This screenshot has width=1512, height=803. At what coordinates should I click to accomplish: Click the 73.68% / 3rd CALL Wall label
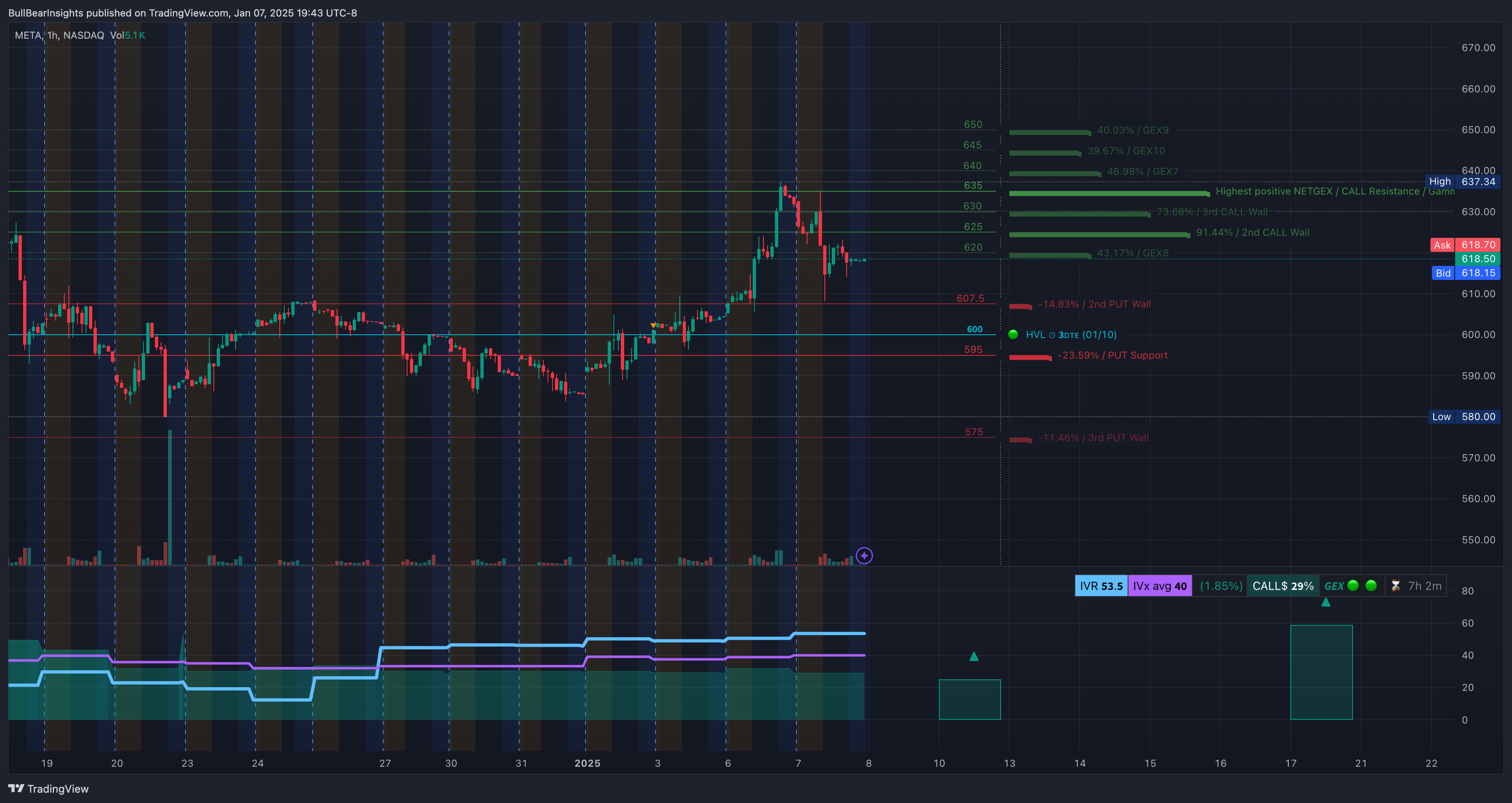click(x=1212, y=211)
